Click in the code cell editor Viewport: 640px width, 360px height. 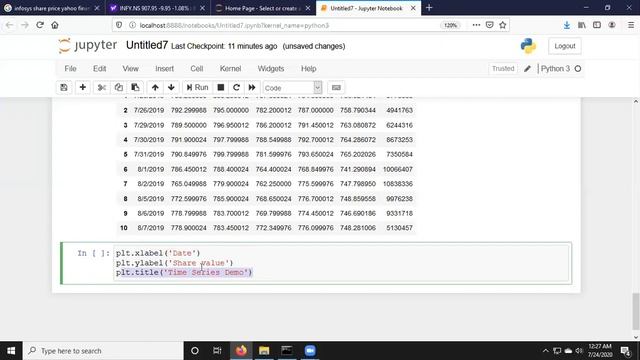pyautogui.click(x=341, y=263)
